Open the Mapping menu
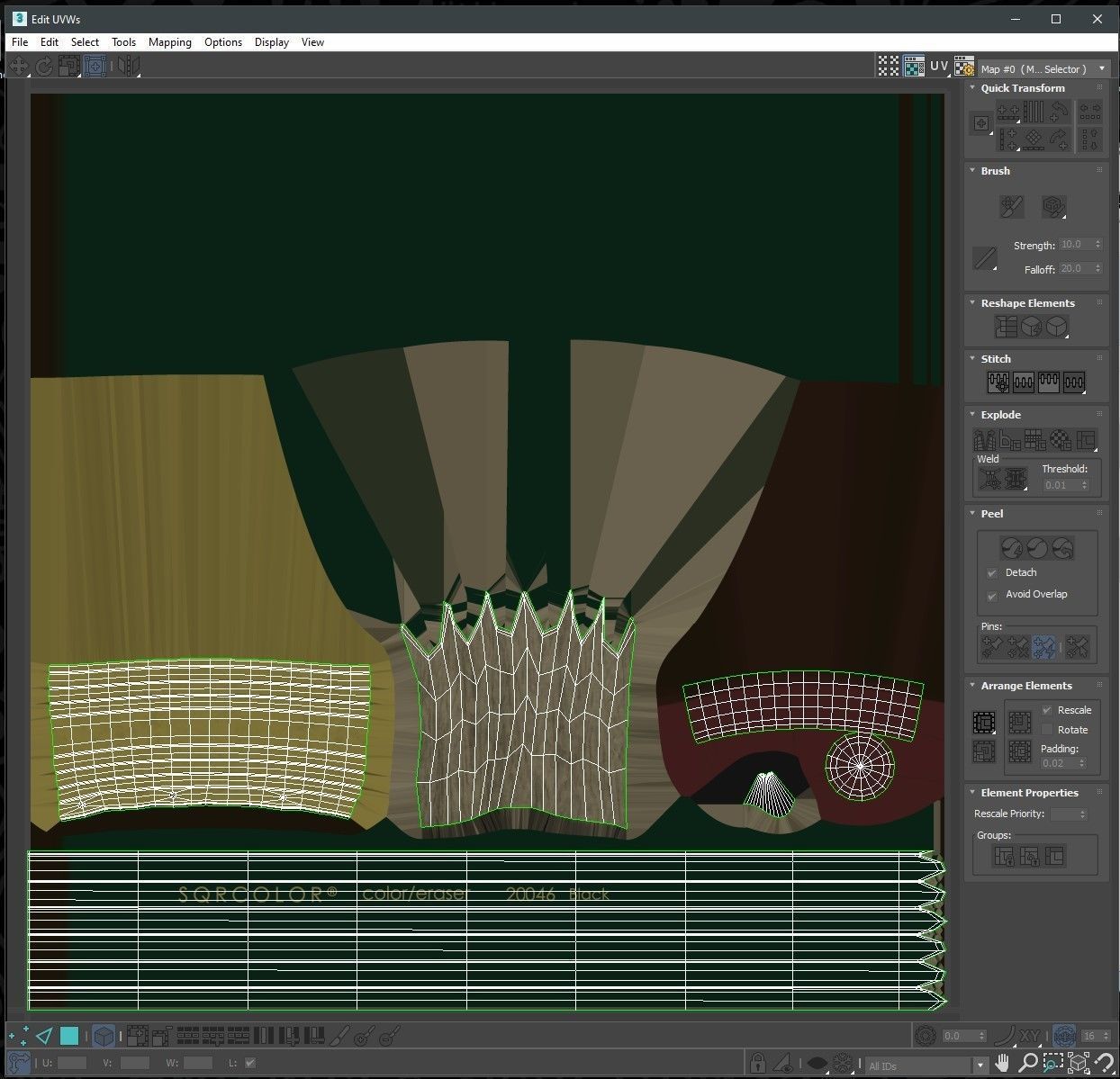This screenshot has width=1120, height=1079. [170, 42]
